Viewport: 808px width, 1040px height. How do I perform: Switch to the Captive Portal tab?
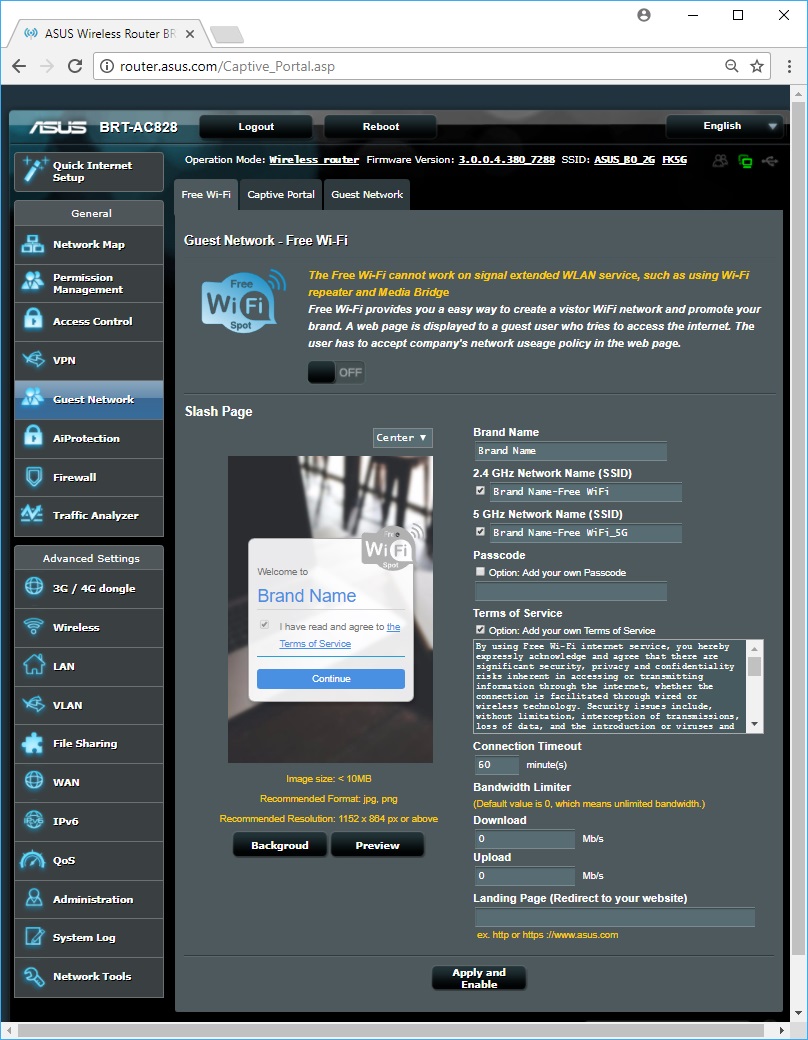pyautogui.click(x=281, y=195)
